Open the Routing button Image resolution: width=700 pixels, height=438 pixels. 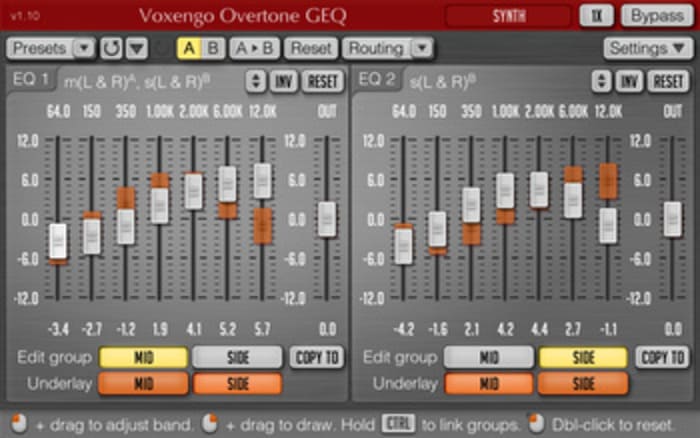point(376,48)
